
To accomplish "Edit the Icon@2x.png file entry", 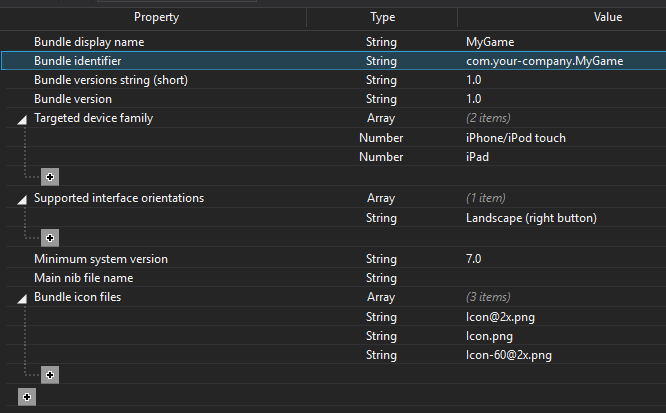I will (500, 317).
